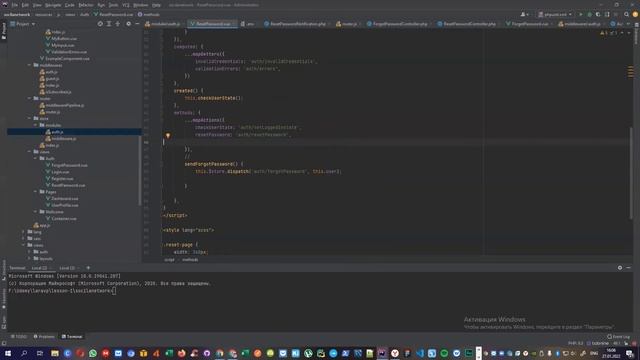Viewport: 640px width, 360px height.
Task: Click the collapse all icon in Project panel
Action: tap(118, 24)
